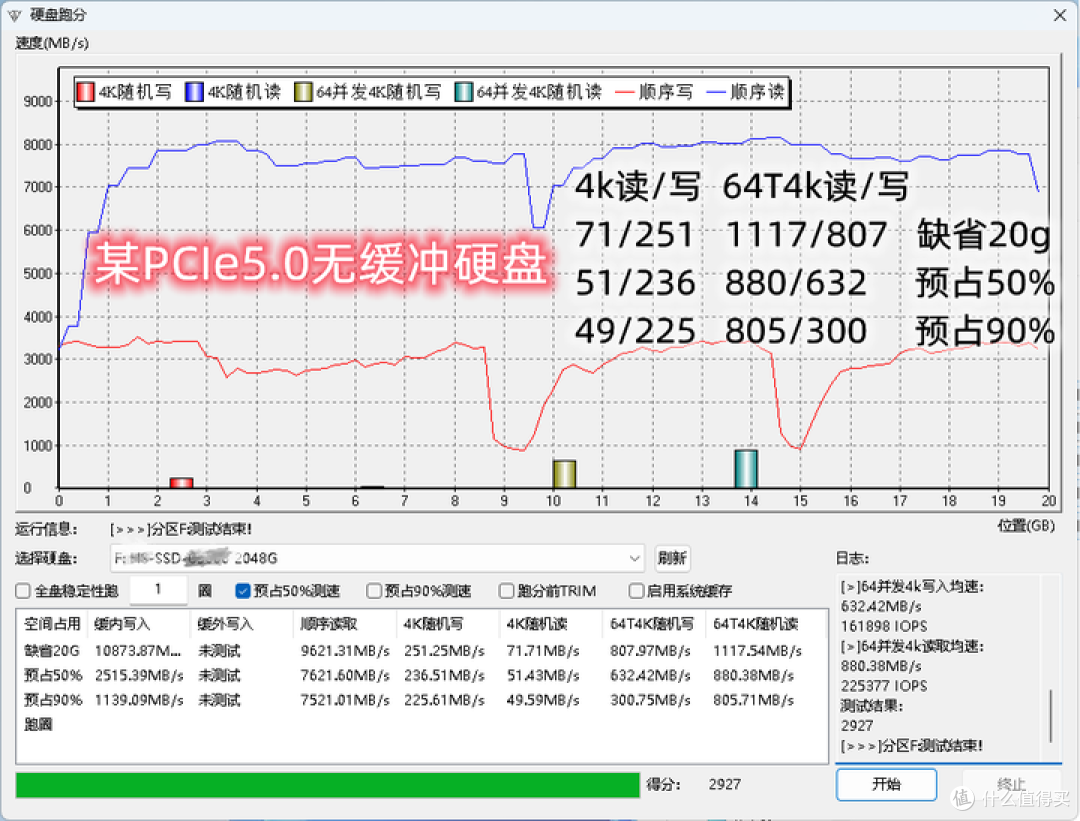Close the 硬盘跑分 window
Image resolution: width=1080 pixels, height=821 pixels.
click(1060, 15)
